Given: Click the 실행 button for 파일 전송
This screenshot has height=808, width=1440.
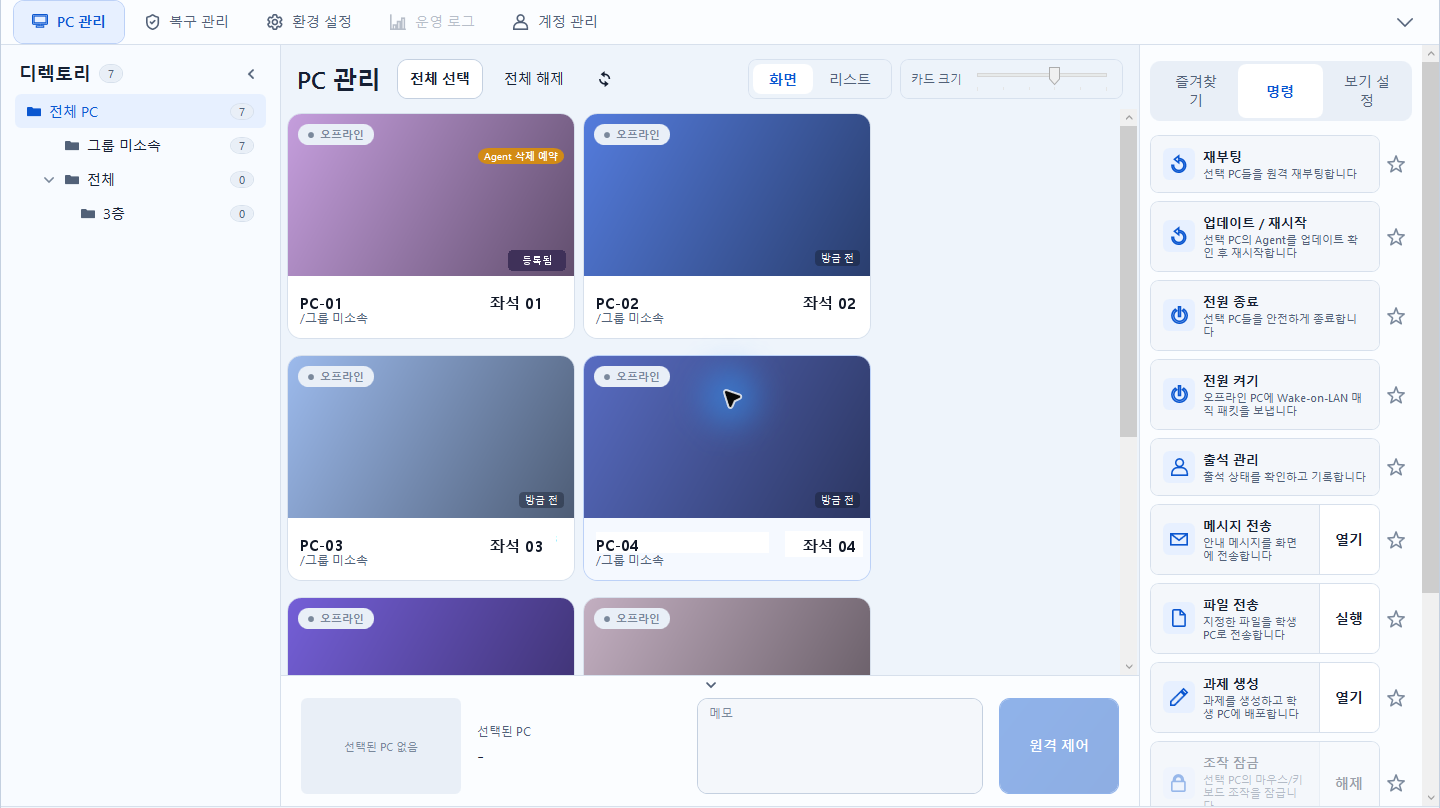Looking at the screenshot, I should point(1349,619).
